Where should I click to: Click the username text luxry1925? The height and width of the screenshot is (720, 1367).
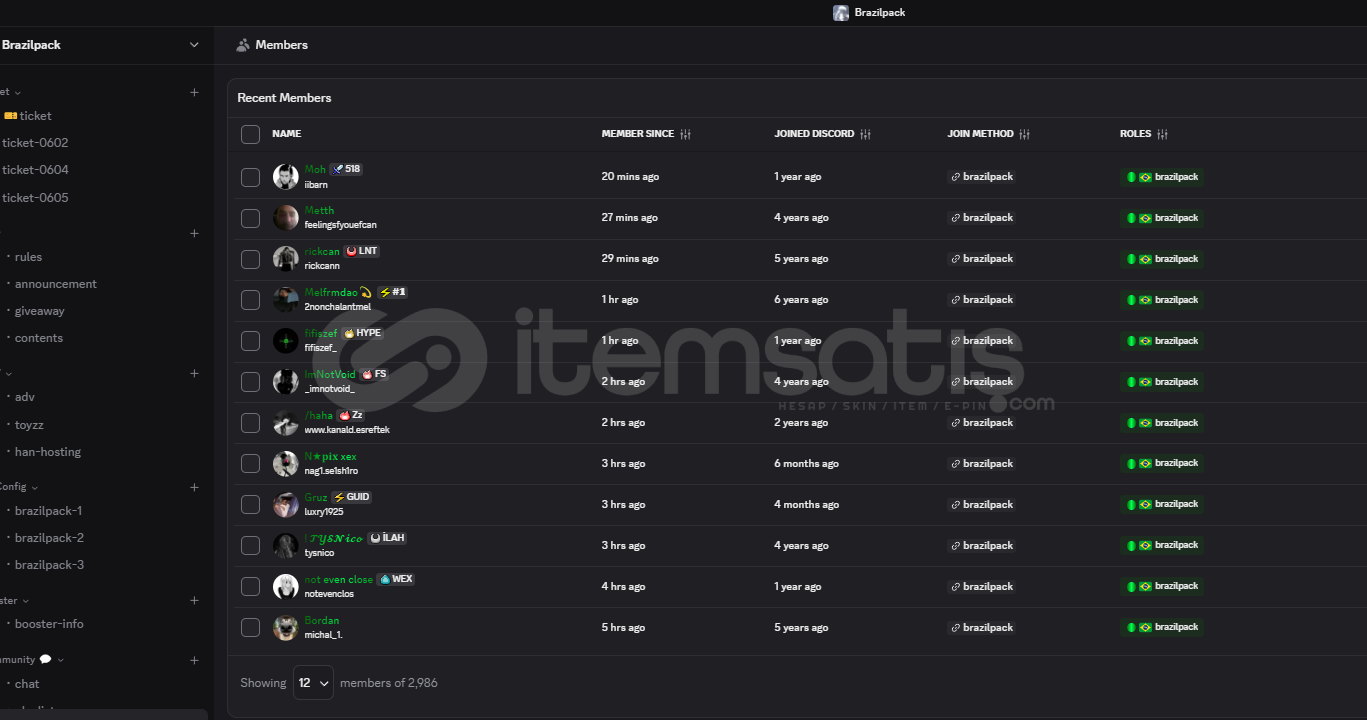[x=324, y=512]
